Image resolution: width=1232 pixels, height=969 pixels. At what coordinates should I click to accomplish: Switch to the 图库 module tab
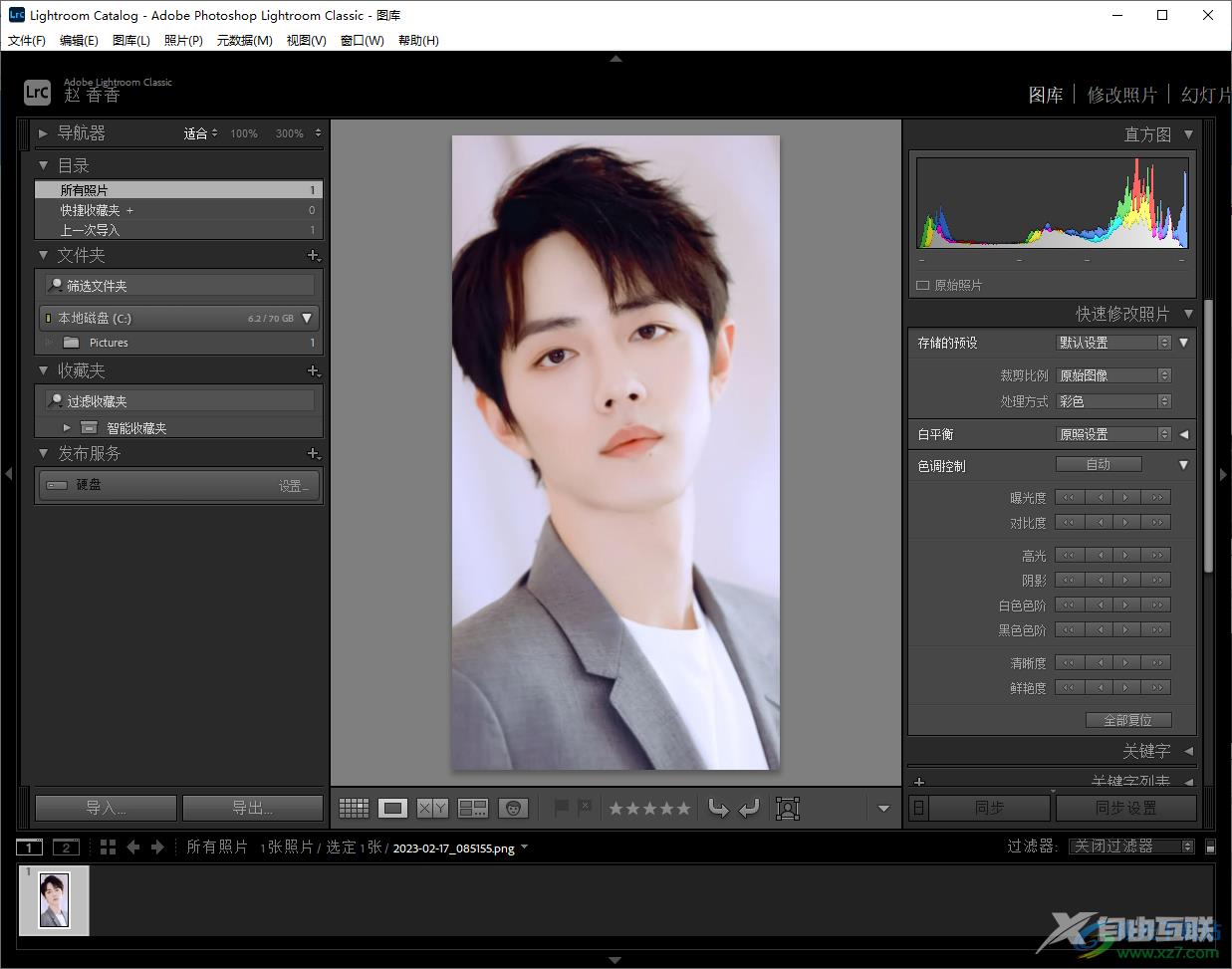(x=1046, y=95)
